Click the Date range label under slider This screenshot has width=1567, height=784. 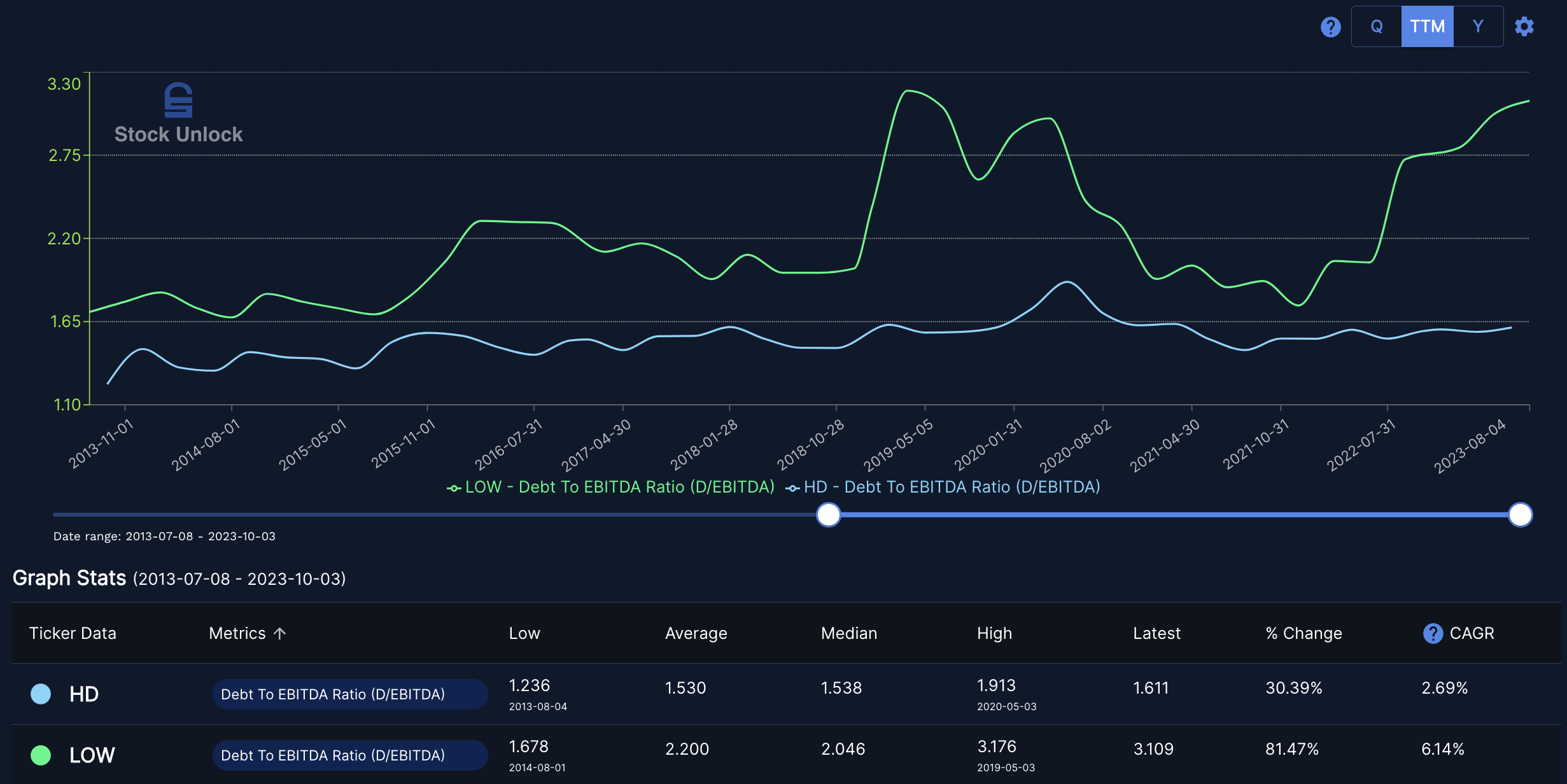(x=164, y=536)
